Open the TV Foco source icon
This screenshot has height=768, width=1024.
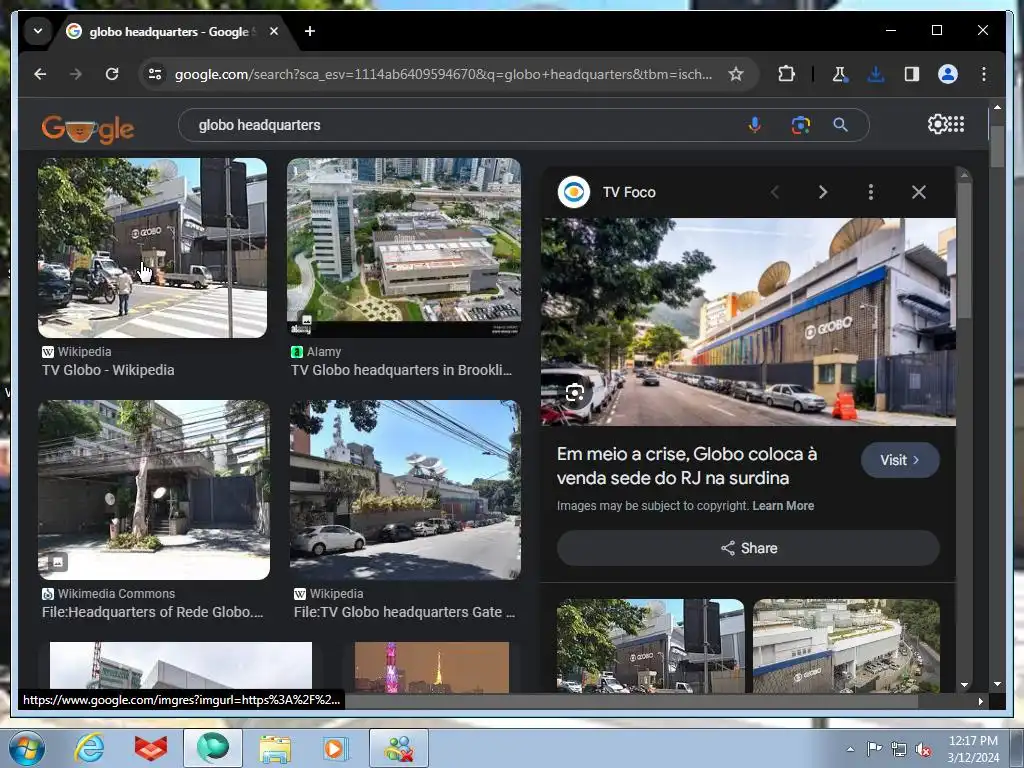click(574, 192)
